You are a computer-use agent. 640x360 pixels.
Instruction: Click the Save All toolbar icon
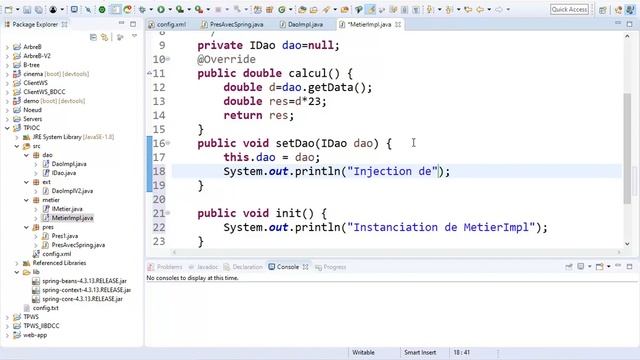(x=38, y=9)
